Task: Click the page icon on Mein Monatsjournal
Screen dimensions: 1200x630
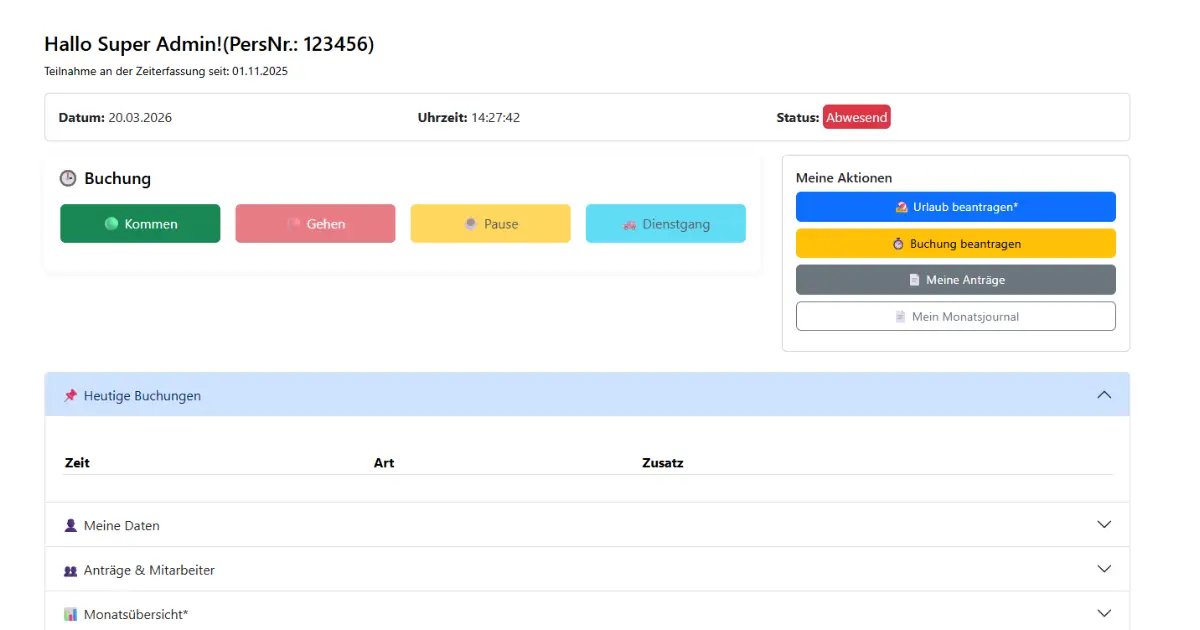Action: click(x=900, y=316)
